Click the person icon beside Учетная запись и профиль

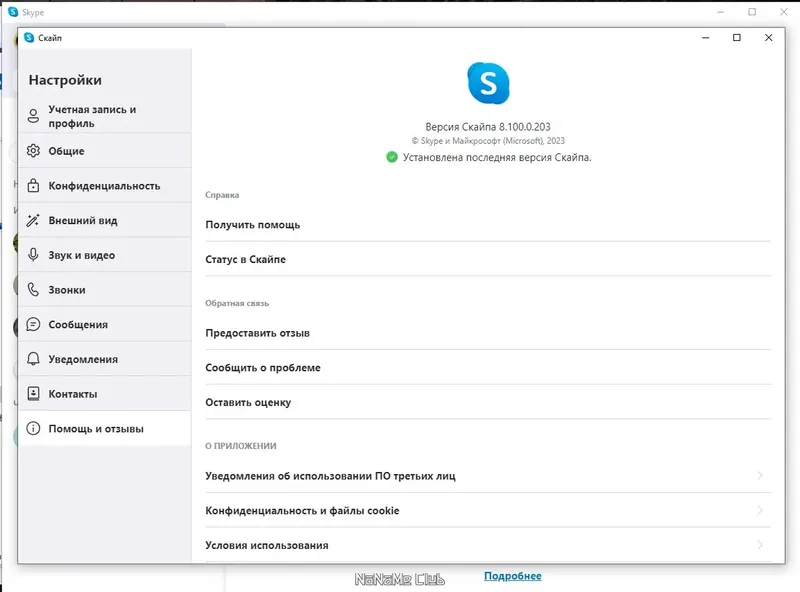tap(33, 116)
